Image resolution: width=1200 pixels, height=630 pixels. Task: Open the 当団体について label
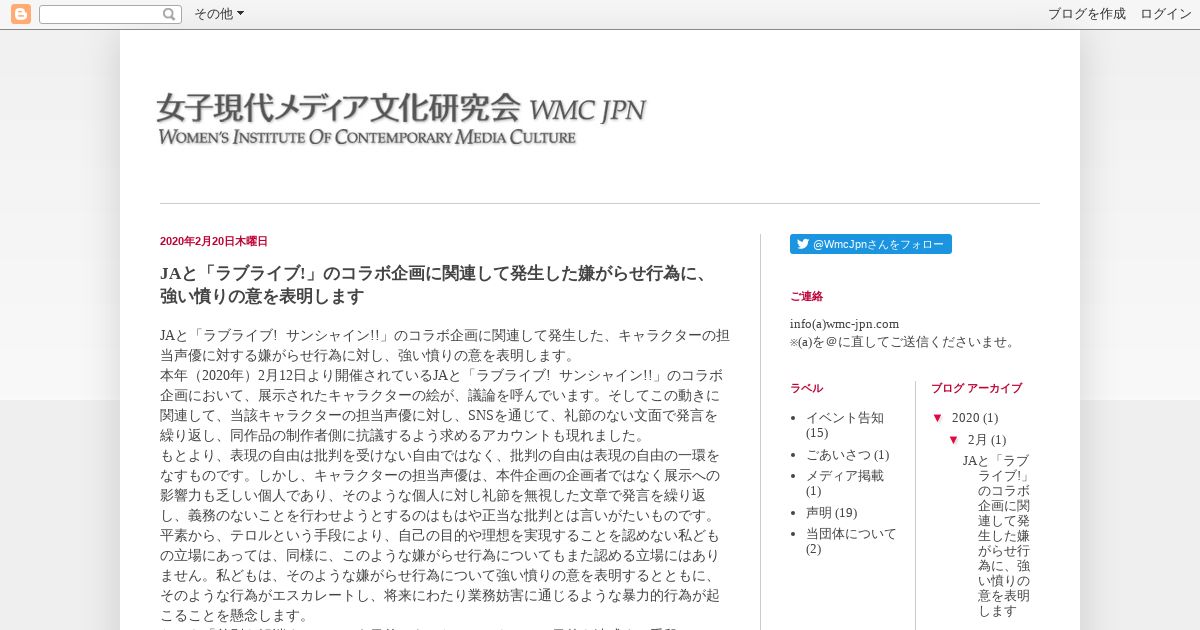pyautogui.click(x=851, y=534)
